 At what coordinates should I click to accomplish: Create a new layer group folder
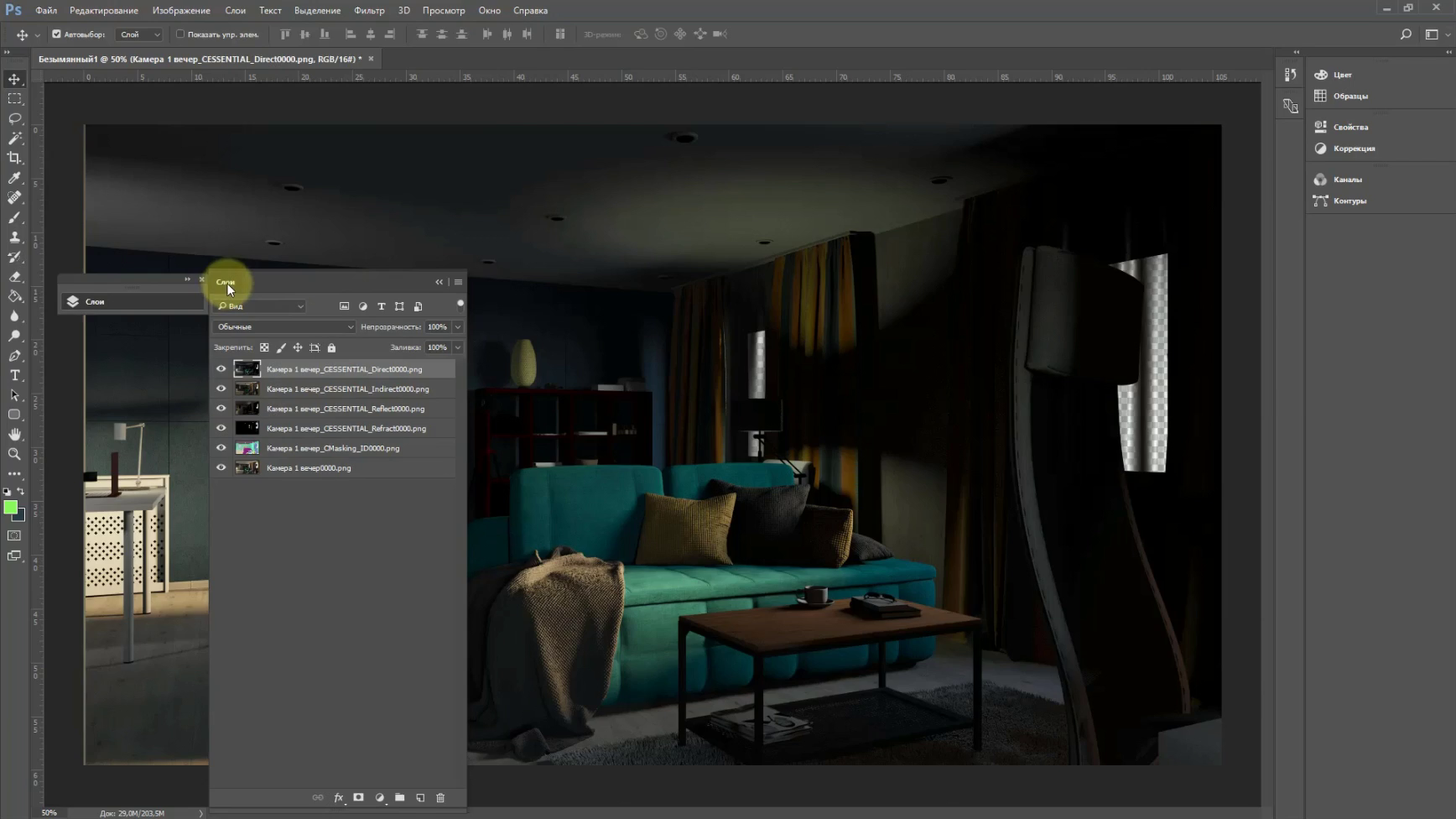[x=400, y=798]
